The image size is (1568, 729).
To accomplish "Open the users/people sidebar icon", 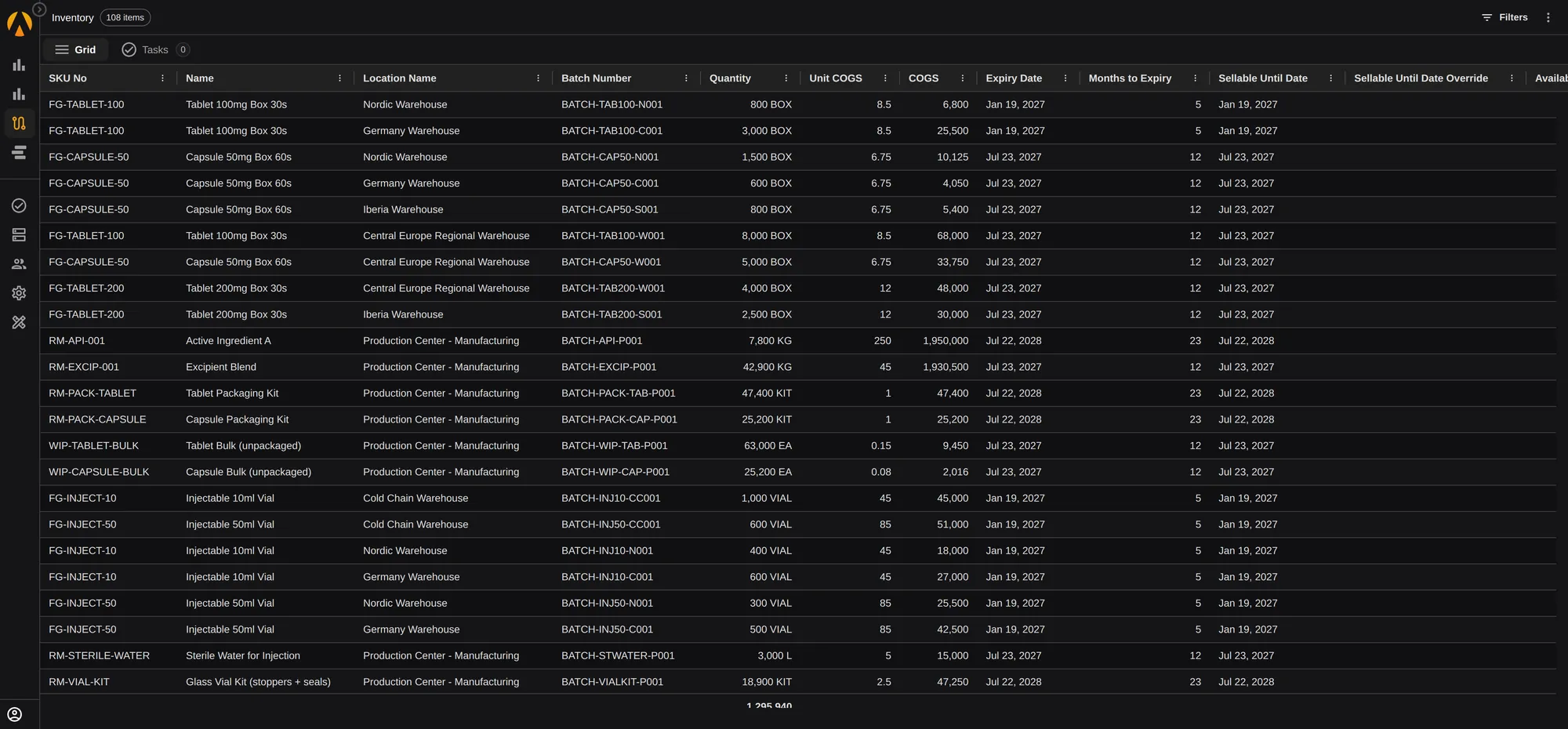I will (19, 264).
